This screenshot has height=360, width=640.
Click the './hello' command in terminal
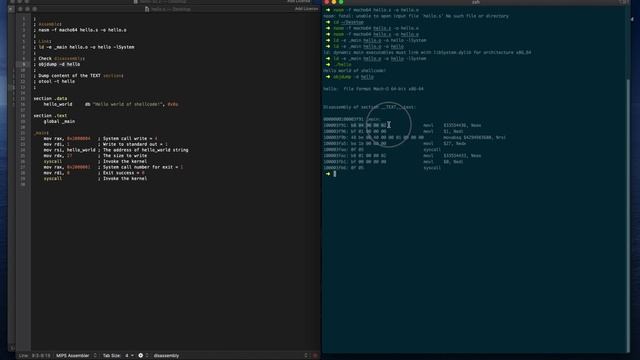point(343,64)
